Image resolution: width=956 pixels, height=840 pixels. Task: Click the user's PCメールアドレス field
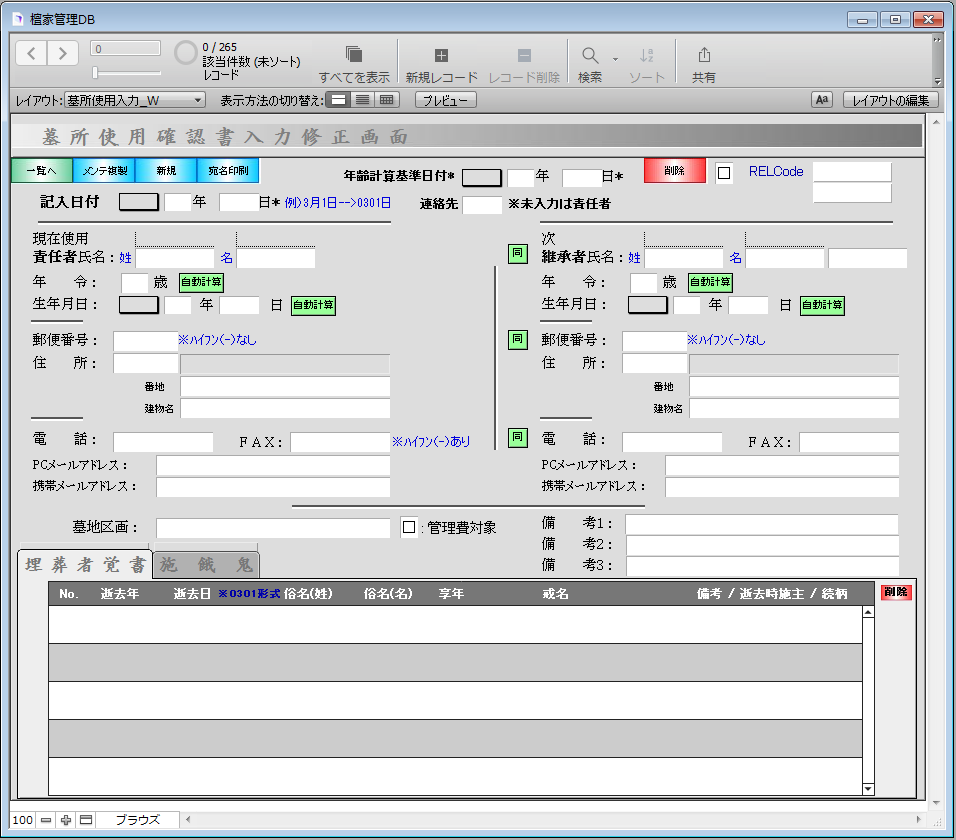[273, 465]
